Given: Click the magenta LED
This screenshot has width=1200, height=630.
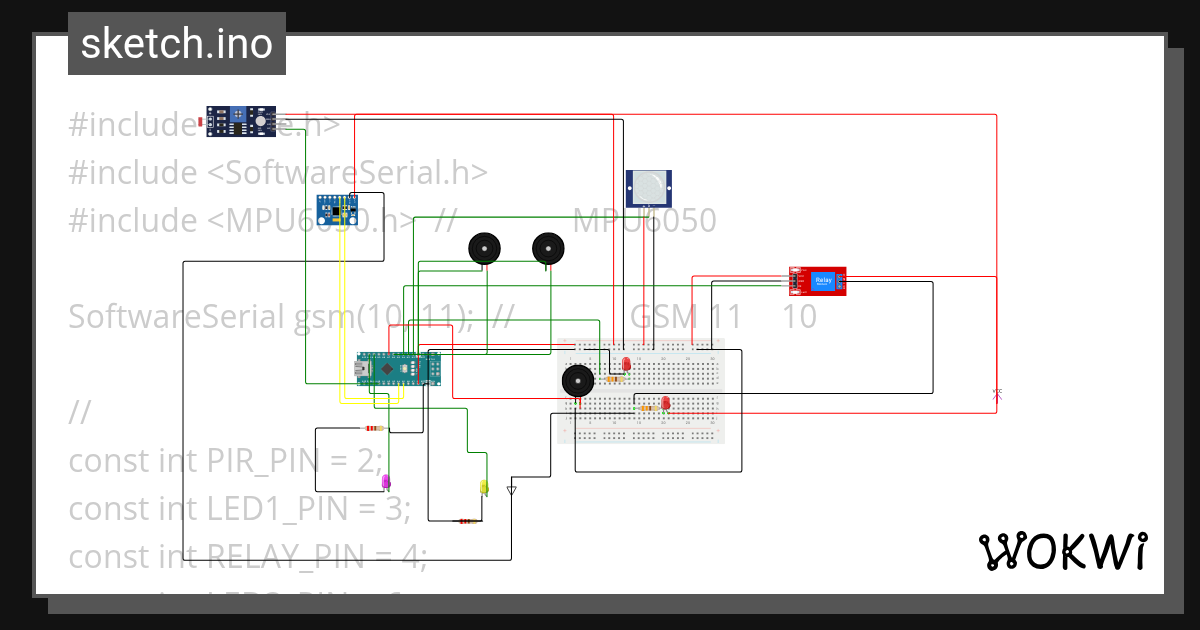Looking at the screenshot, I should pyautogui.click(x=385, y=482).
